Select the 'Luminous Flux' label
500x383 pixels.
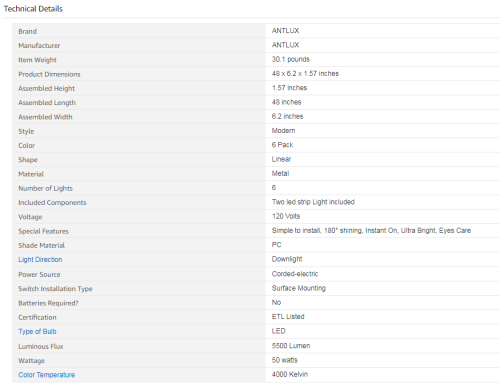tap(41, 347)
